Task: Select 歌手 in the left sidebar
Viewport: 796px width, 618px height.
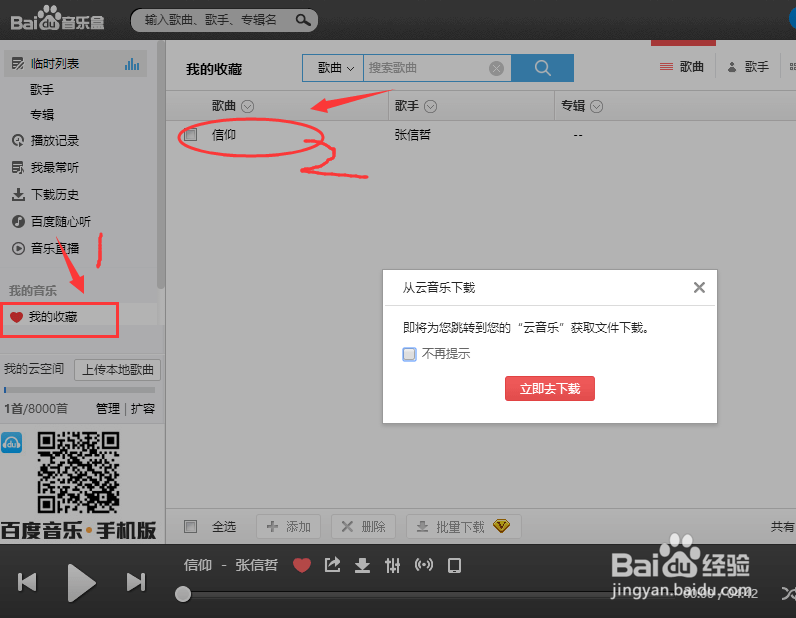Action: coord(42,89)
